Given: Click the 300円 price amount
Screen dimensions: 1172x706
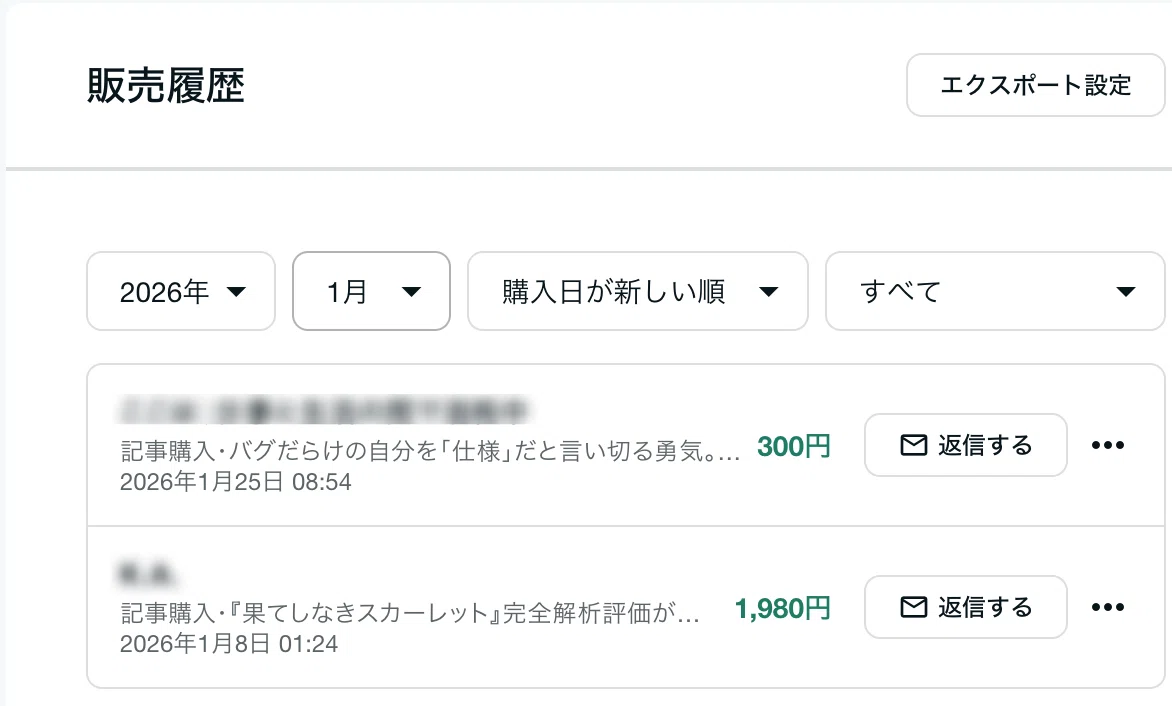Looking at the screenshot, I should click(794, 447).
